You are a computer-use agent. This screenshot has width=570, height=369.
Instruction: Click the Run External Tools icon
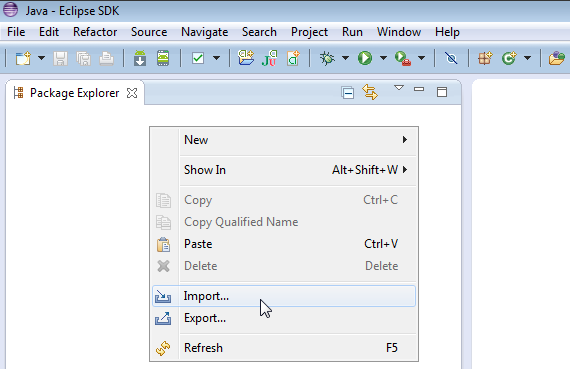tap(403, 58)
